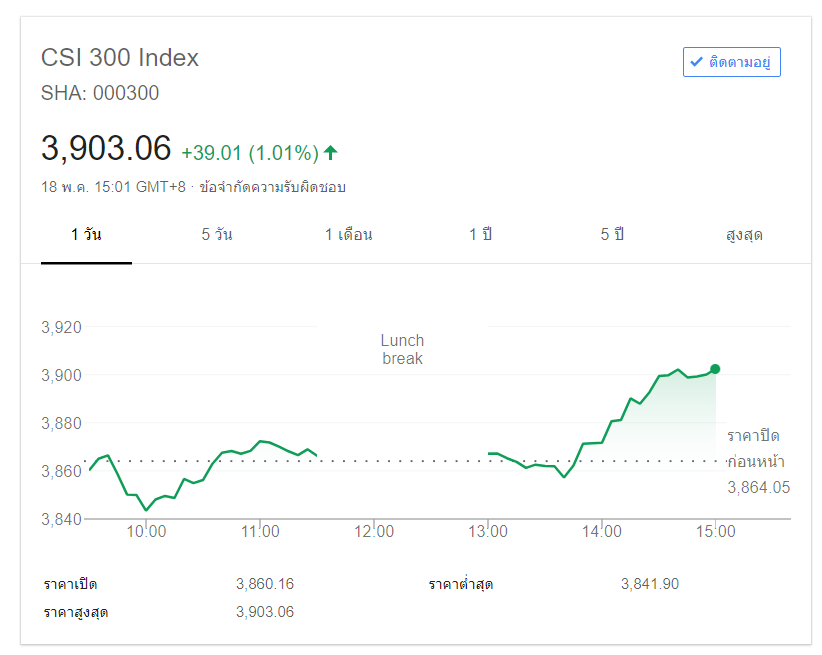The width and height of the screenshot is (822, 655).
Task: Toggle the ติดตามอยู่ following button text
Action: pyautogui.click(x=739, y=62)
